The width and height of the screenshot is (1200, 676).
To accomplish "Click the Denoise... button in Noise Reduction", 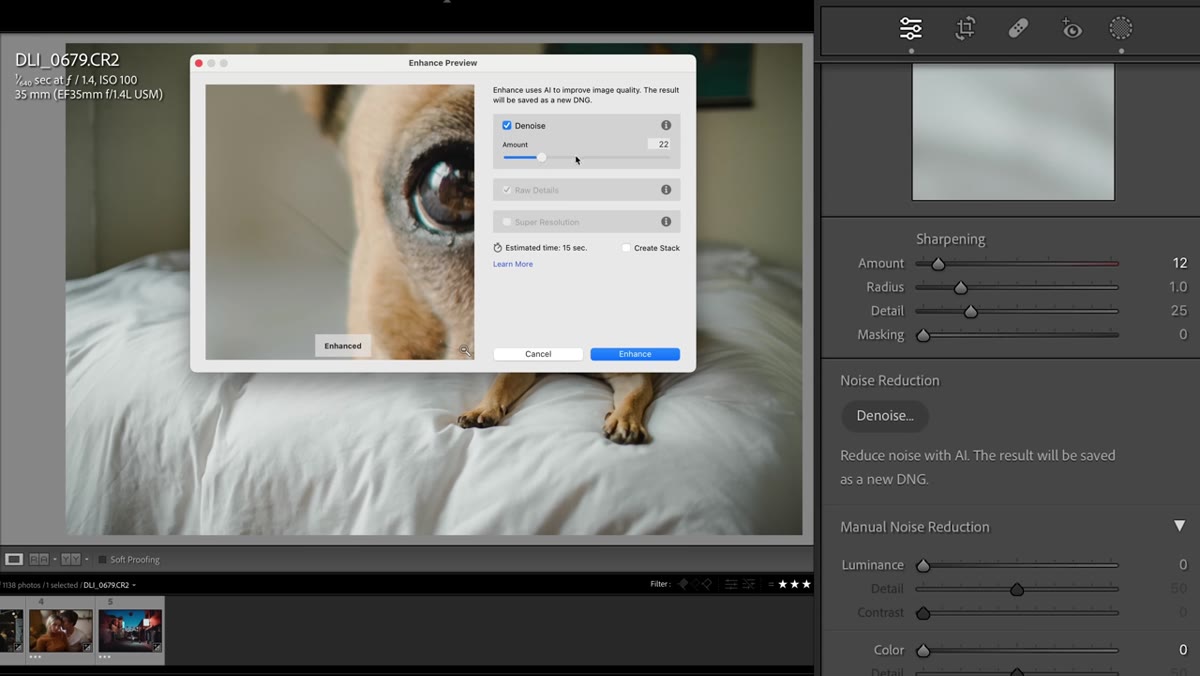I will point(885,415).
